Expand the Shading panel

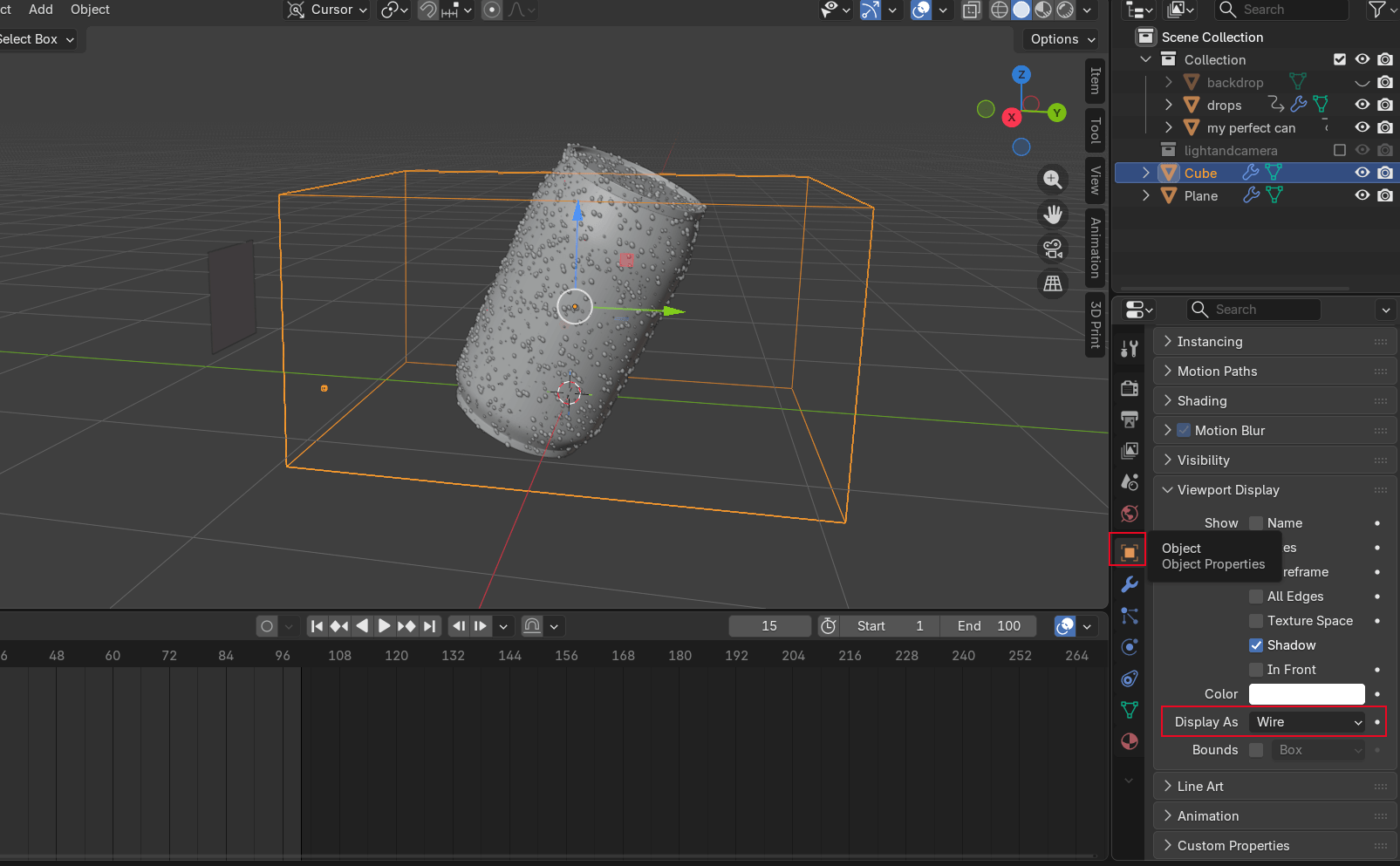tap(1274, 401)
